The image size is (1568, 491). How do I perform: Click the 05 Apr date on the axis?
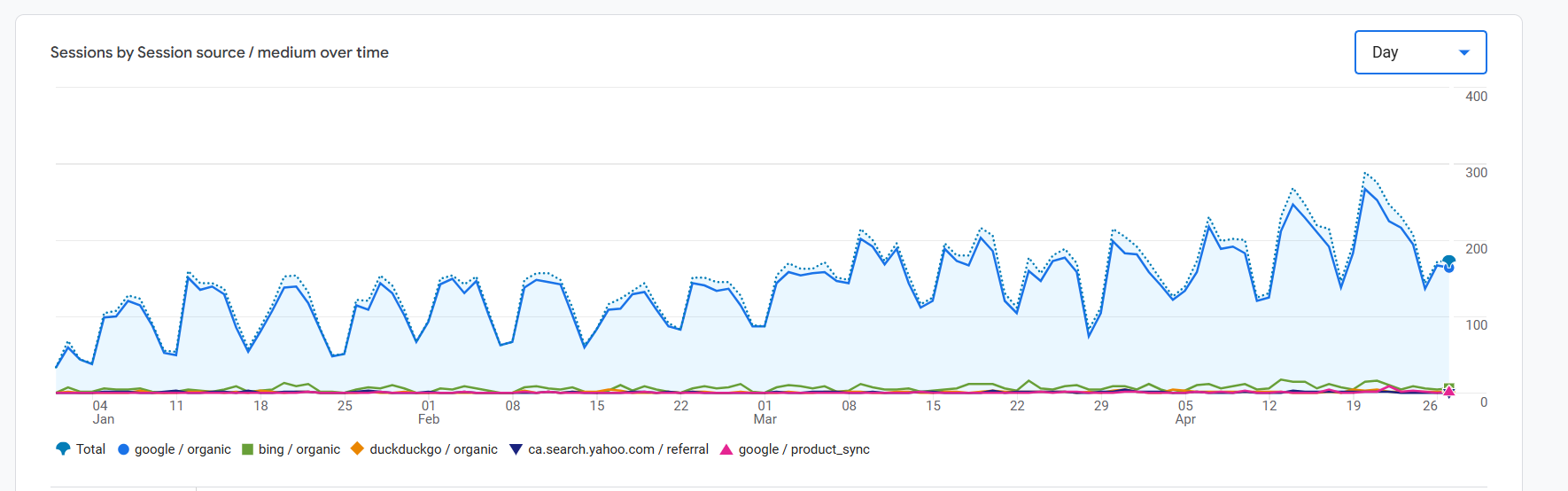tap(1185, 412)
